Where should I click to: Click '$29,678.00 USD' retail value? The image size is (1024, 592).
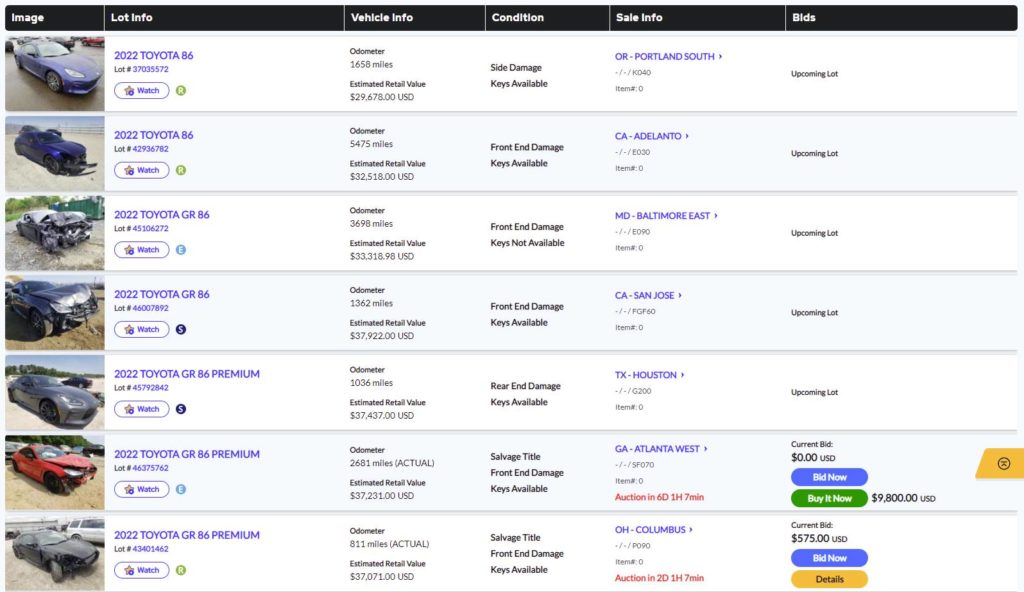pyautogui.click(x=381, y=97)
